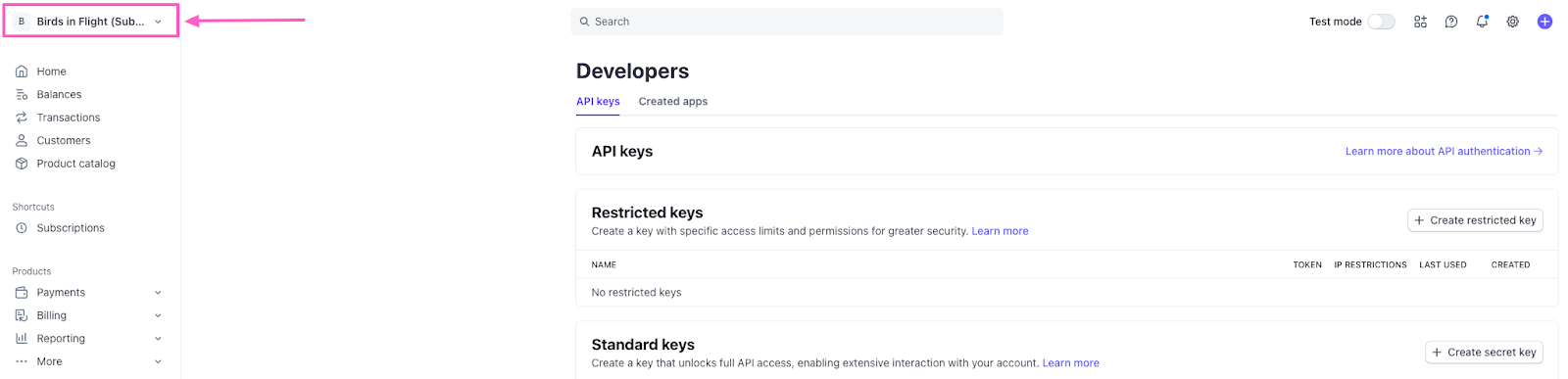1568x379 pixels.
Task: Click the Billing invoice icon
Action: coord(22,315)
